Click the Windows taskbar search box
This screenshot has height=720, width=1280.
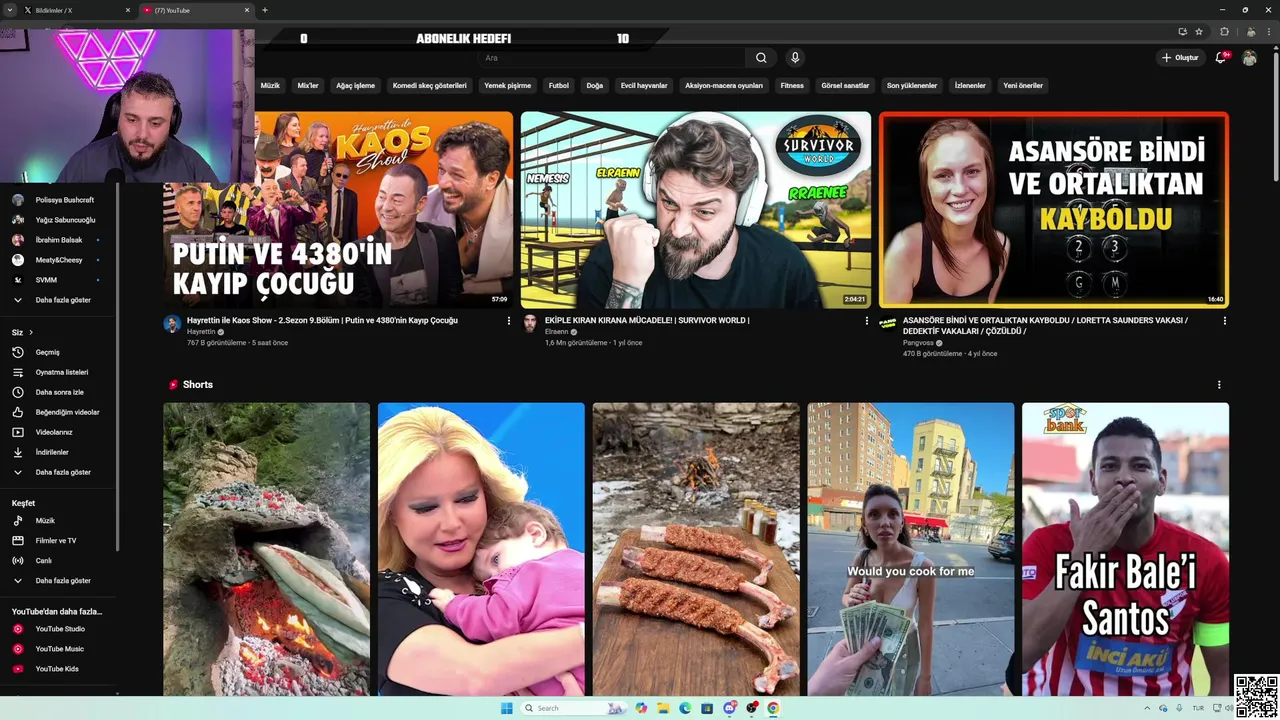coord(574,708)
